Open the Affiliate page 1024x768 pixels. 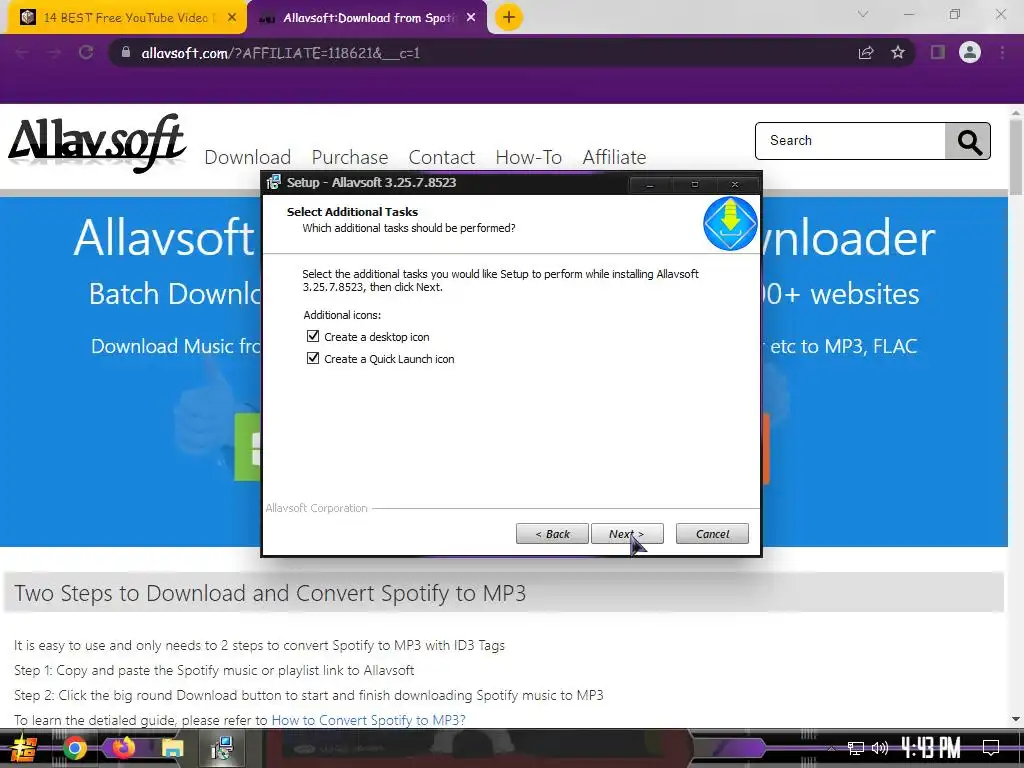point(614,157)
